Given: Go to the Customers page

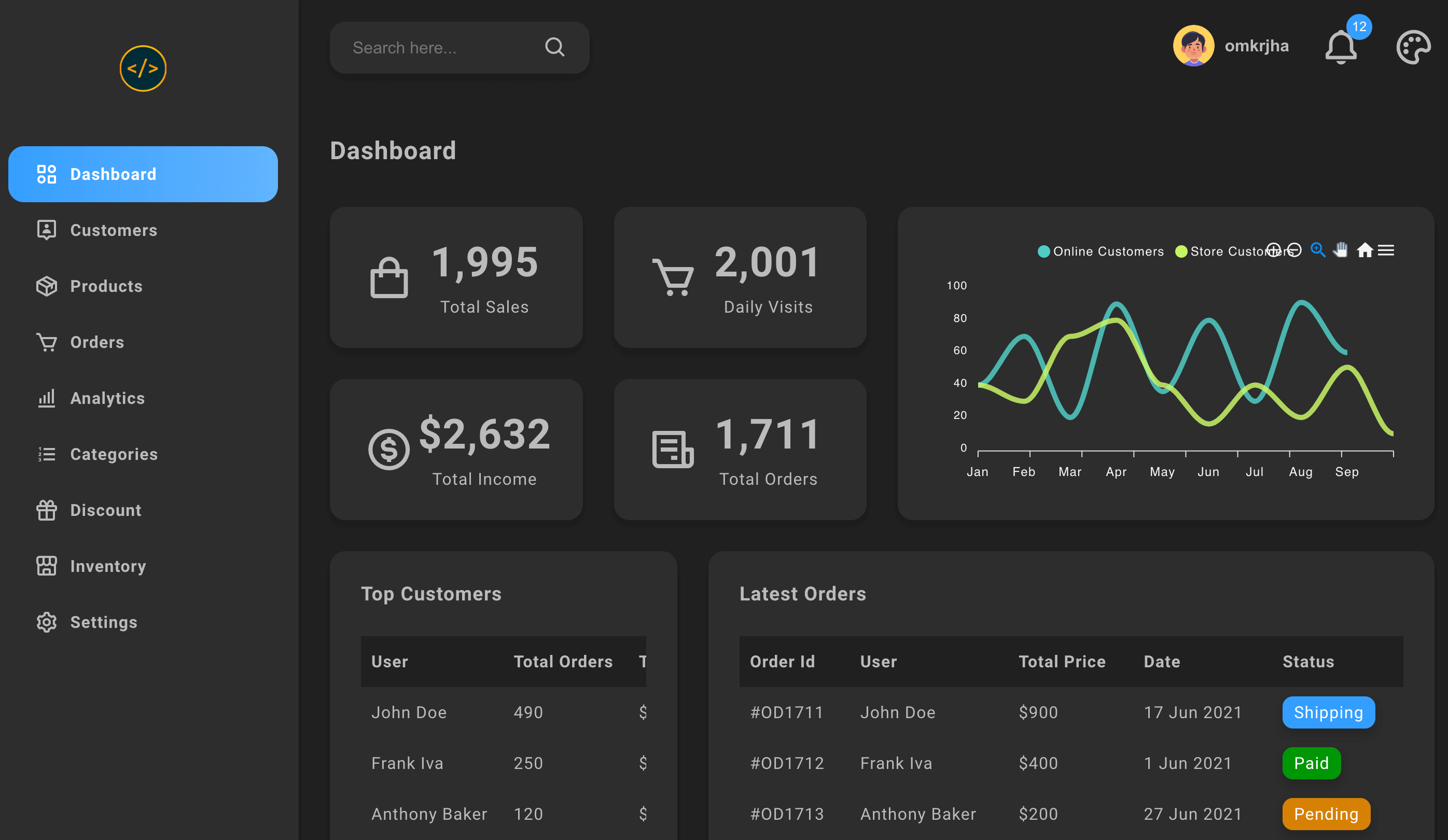Looking at the screenshot, I should pos(143,230).
